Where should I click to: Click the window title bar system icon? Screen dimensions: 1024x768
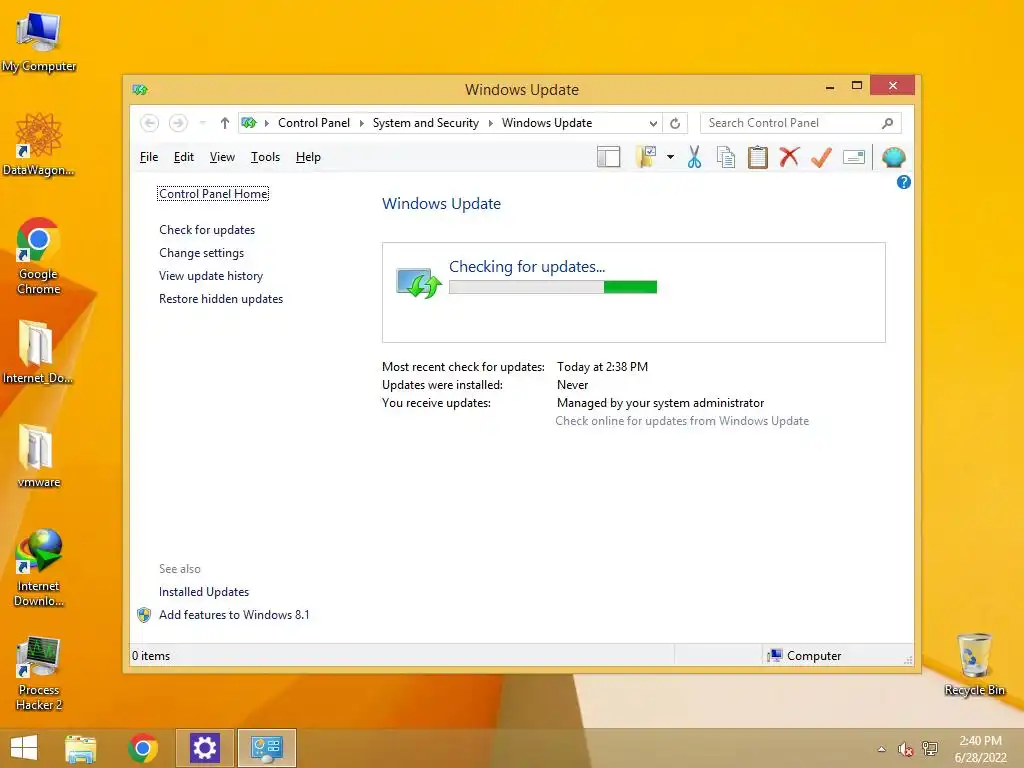(140, 89)
